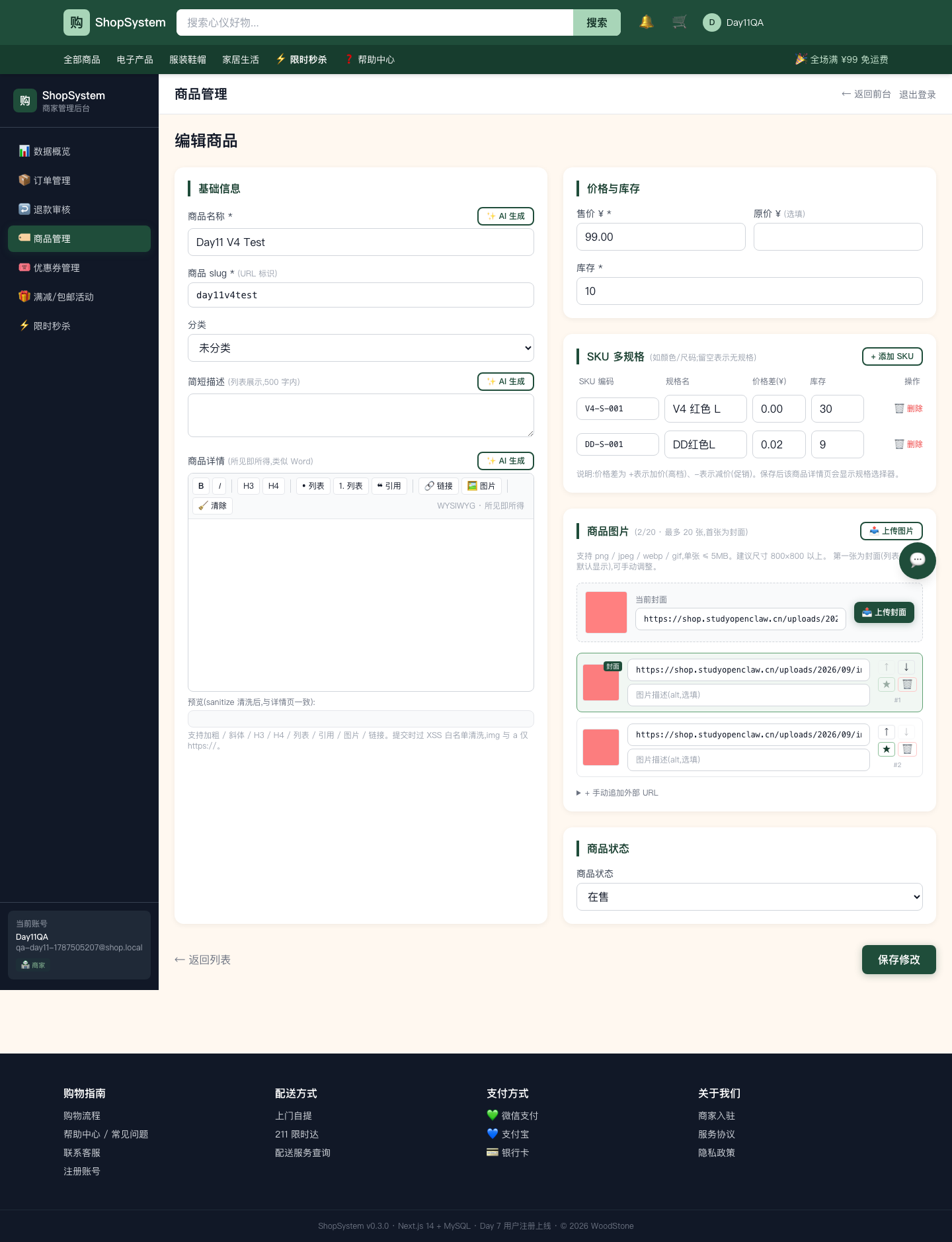Open the 电子产品 top navigation item
Viewport: 952px width, 1242px height.
click(x=135, y=60)
